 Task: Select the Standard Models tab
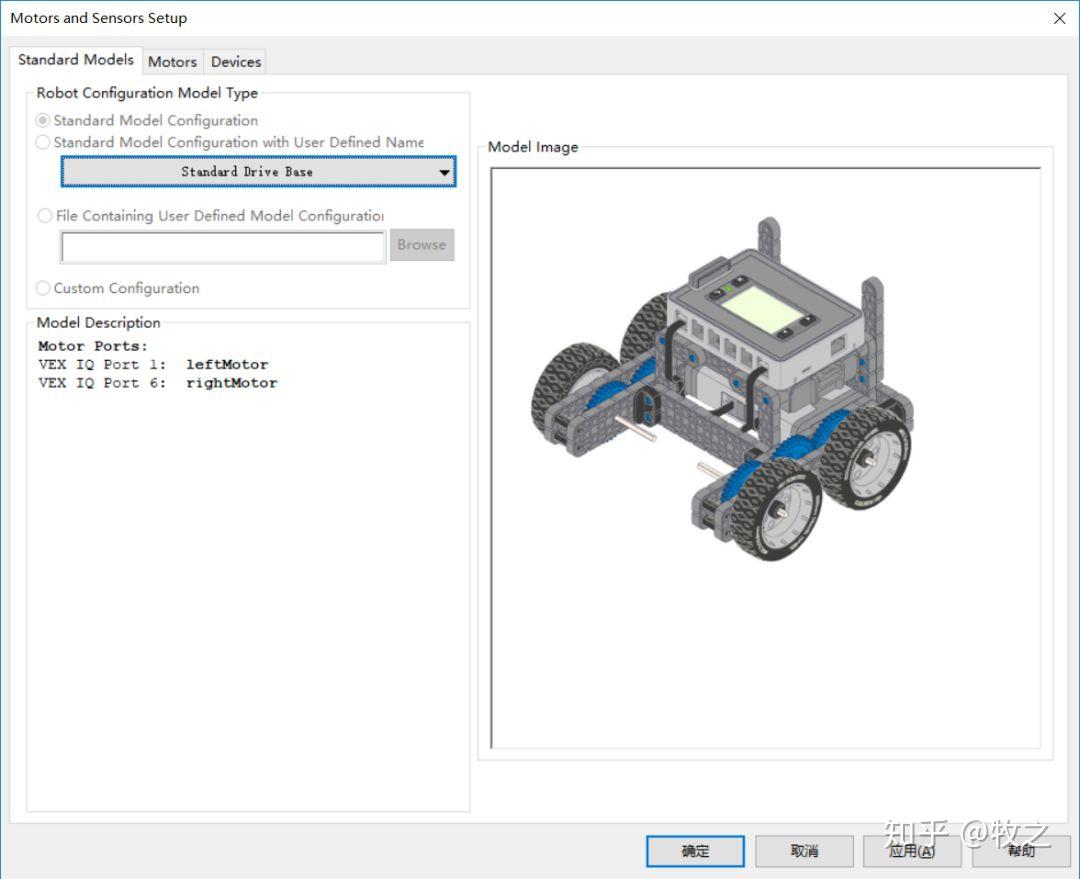(x=76, y=60)
